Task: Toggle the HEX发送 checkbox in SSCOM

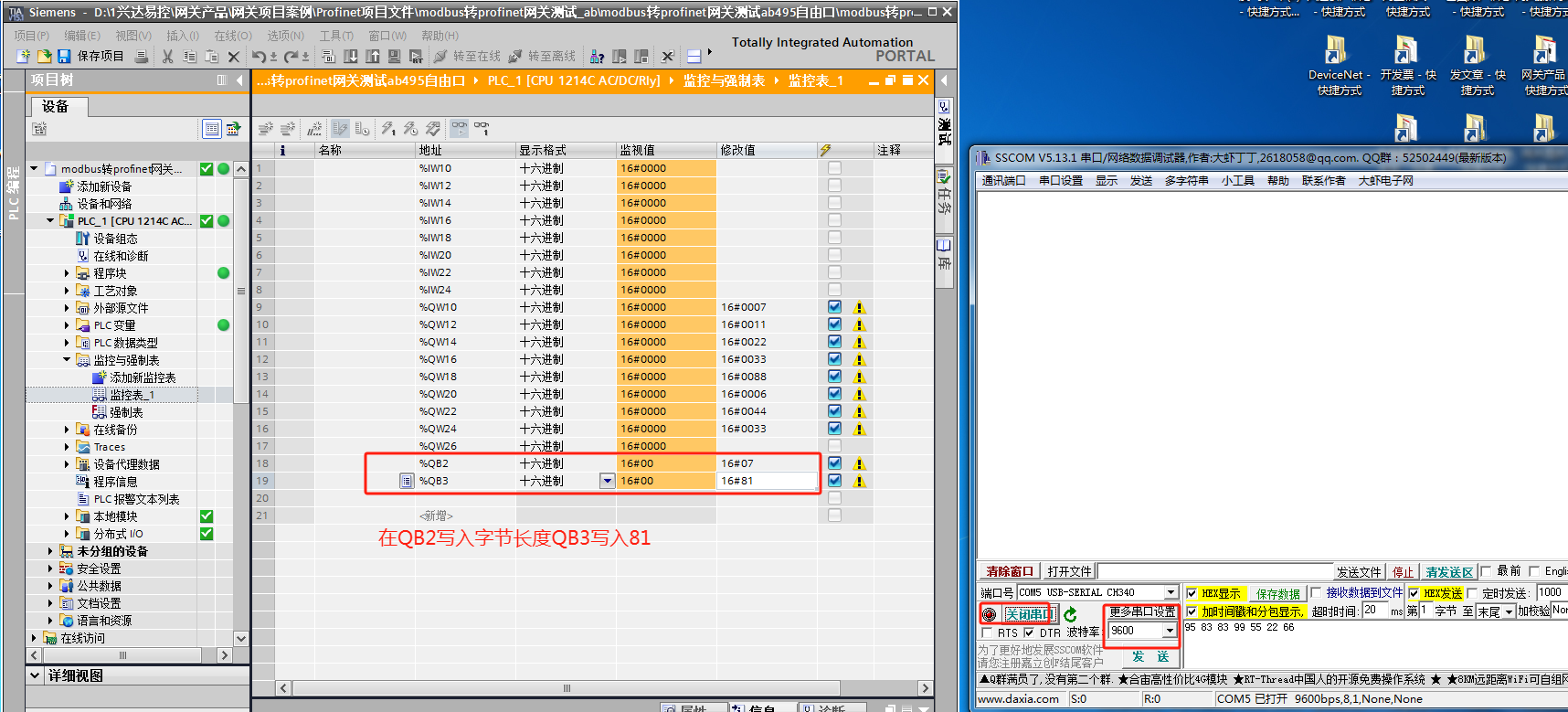Action: [1414, 593]
